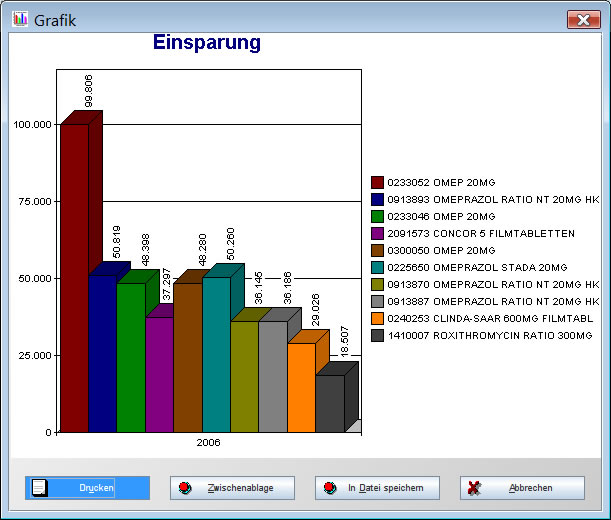Image resolution: width=611 pixels, height=520 pixels.
Task: Click the Einsparung chart title
Action: coord(207,43)
